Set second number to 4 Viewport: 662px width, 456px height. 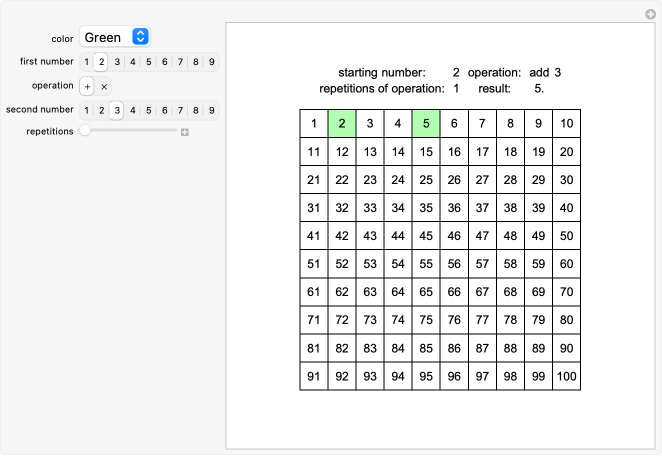pyautogui.click(x=133, y=111)
